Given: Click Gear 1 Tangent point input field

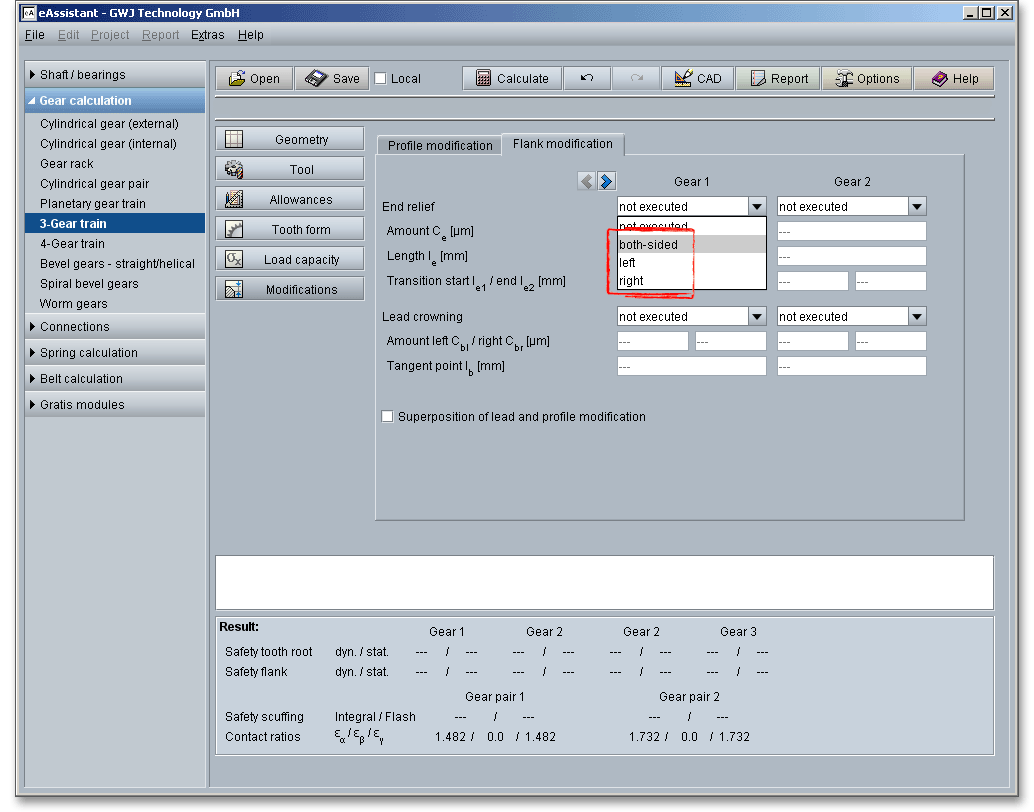Looking at the screenshot, I should [x=691, y=367].
